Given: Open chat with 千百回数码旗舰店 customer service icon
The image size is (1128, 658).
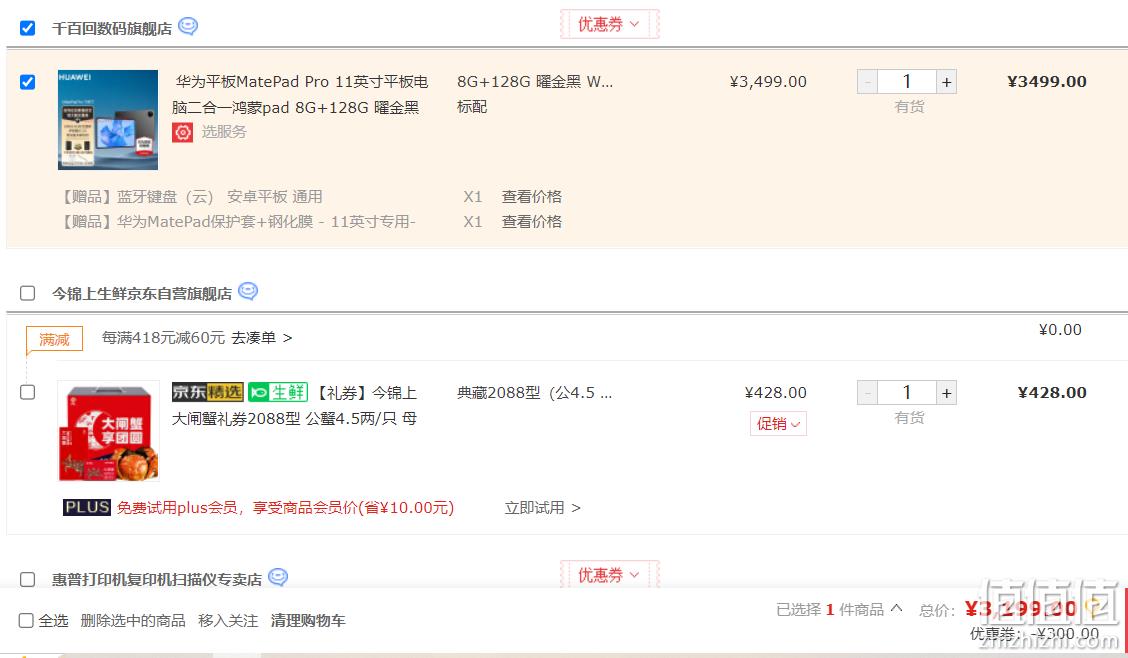Looking at the screenshot, I should (x=188, y=27).
